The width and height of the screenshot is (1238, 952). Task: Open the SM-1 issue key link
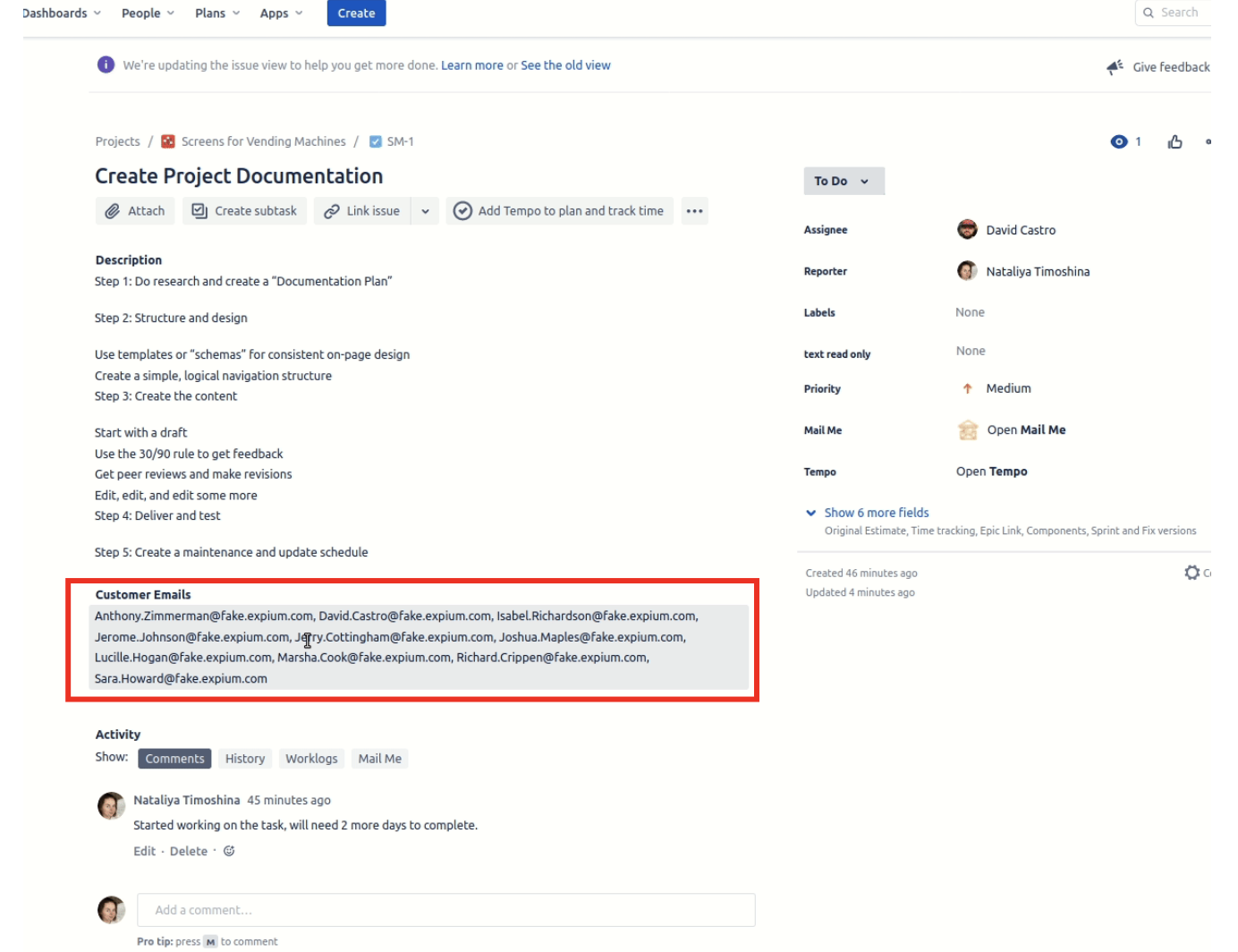pos(400,141)
